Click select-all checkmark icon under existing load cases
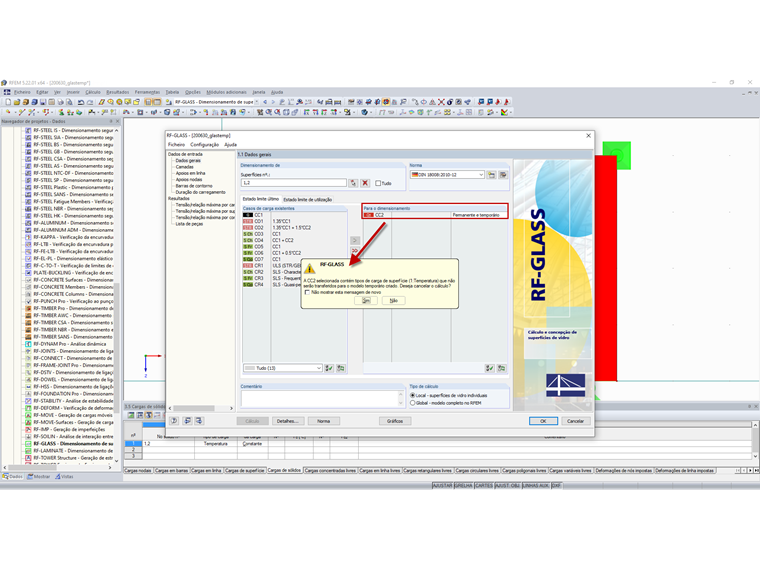The height and width of the screenshot is (570, 760). pos(329,368)
